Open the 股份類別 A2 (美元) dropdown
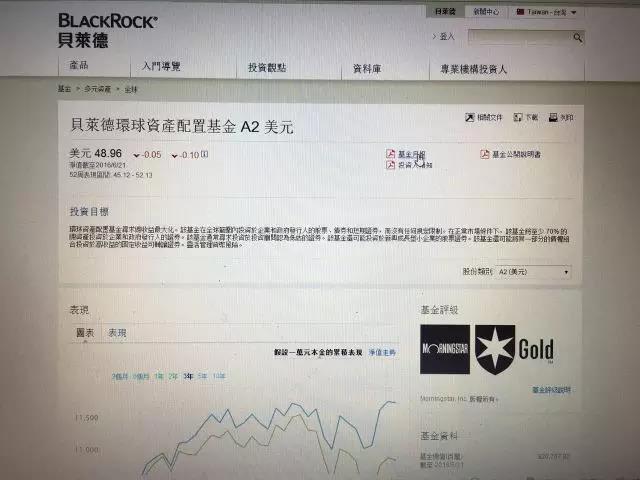 tap(533, 271)
